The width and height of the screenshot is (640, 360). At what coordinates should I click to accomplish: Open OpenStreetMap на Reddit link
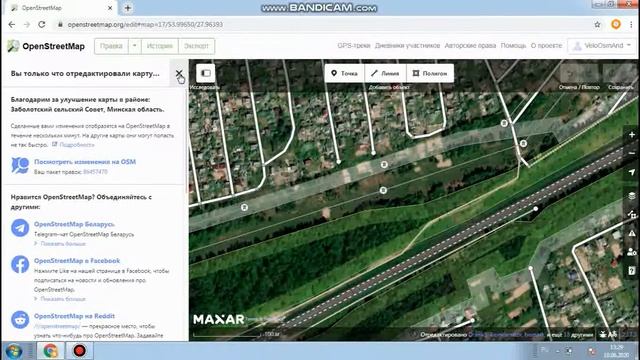[x=74, y=316]
